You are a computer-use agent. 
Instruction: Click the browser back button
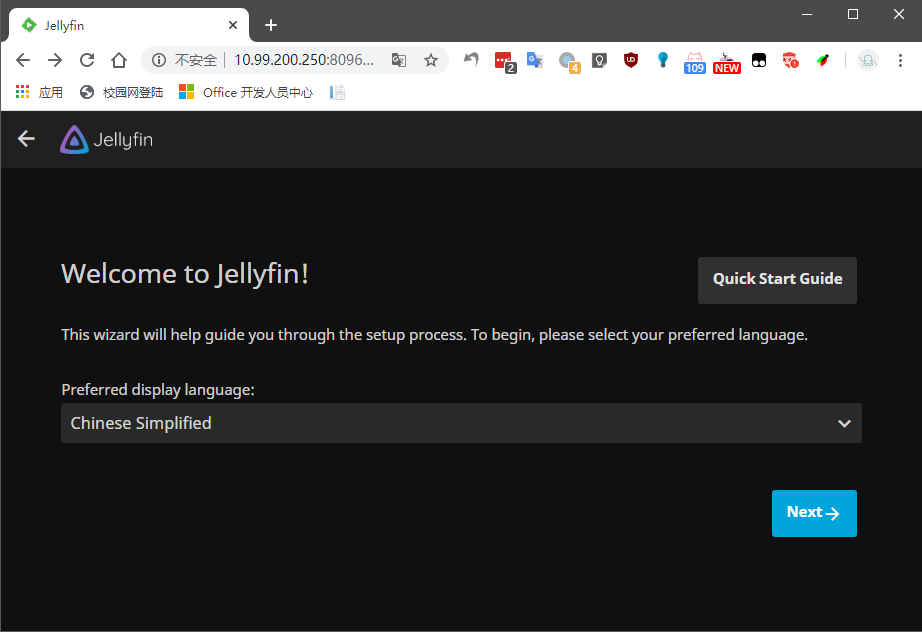pos(23,60)
